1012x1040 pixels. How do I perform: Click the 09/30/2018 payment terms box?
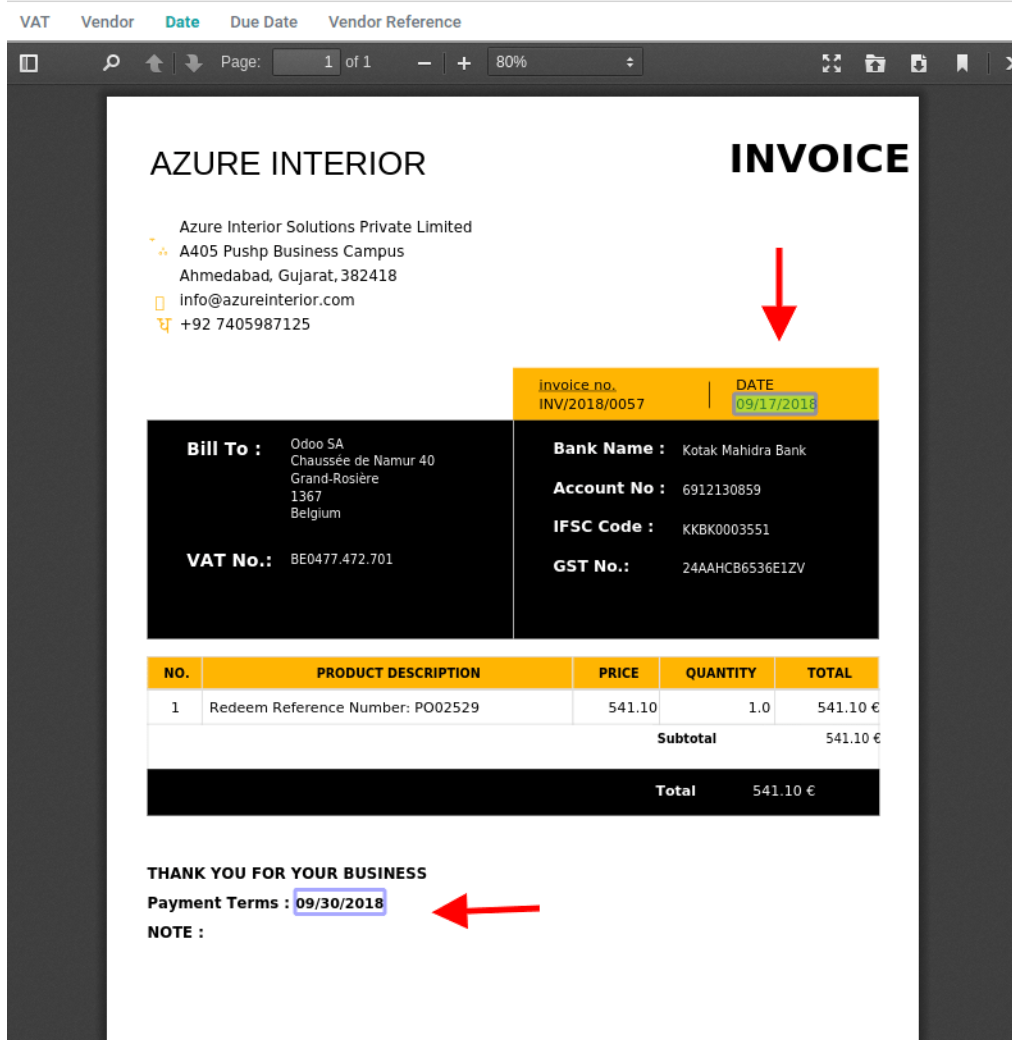(340, 903)
